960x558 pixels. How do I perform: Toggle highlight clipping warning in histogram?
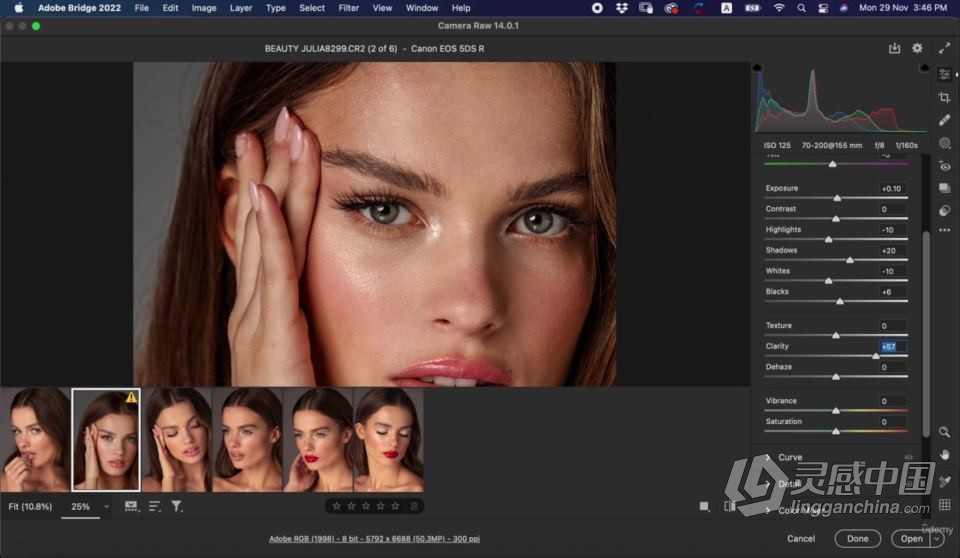(924, 67)
